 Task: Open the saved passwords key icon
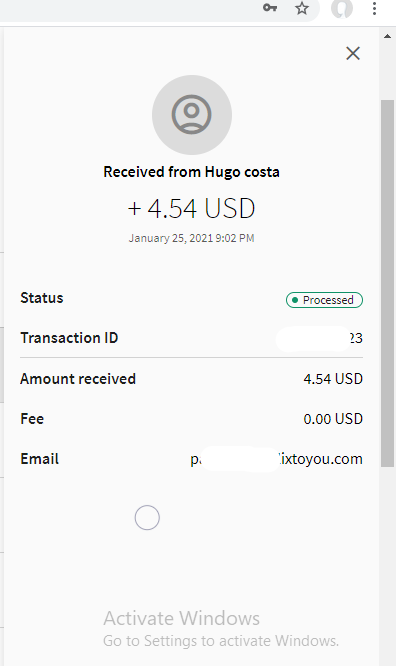270,8
